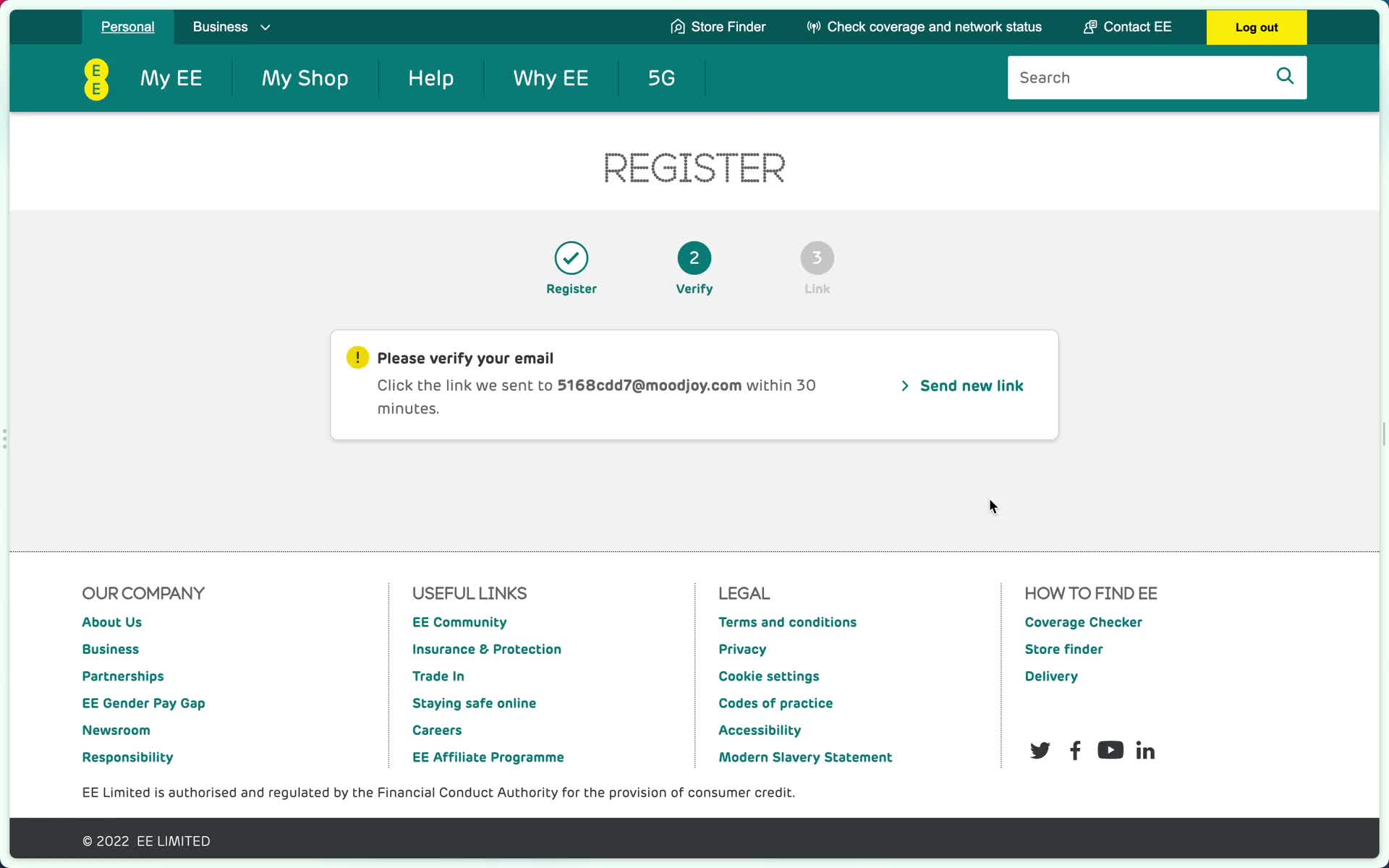Open Terms and conditions link
The width and height of the screenshot is (1389, 868).
pyautogui.click(x=787, y=622)
